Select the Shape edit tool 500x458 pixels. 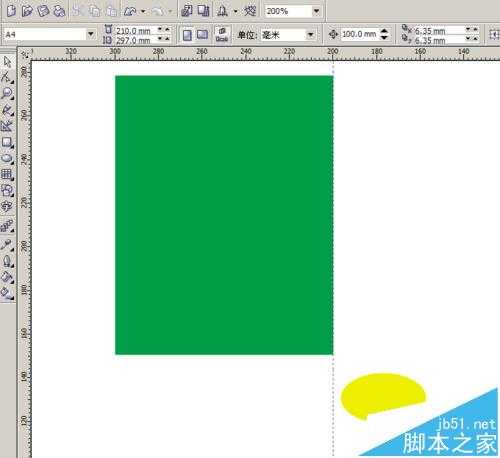[7, 78]
